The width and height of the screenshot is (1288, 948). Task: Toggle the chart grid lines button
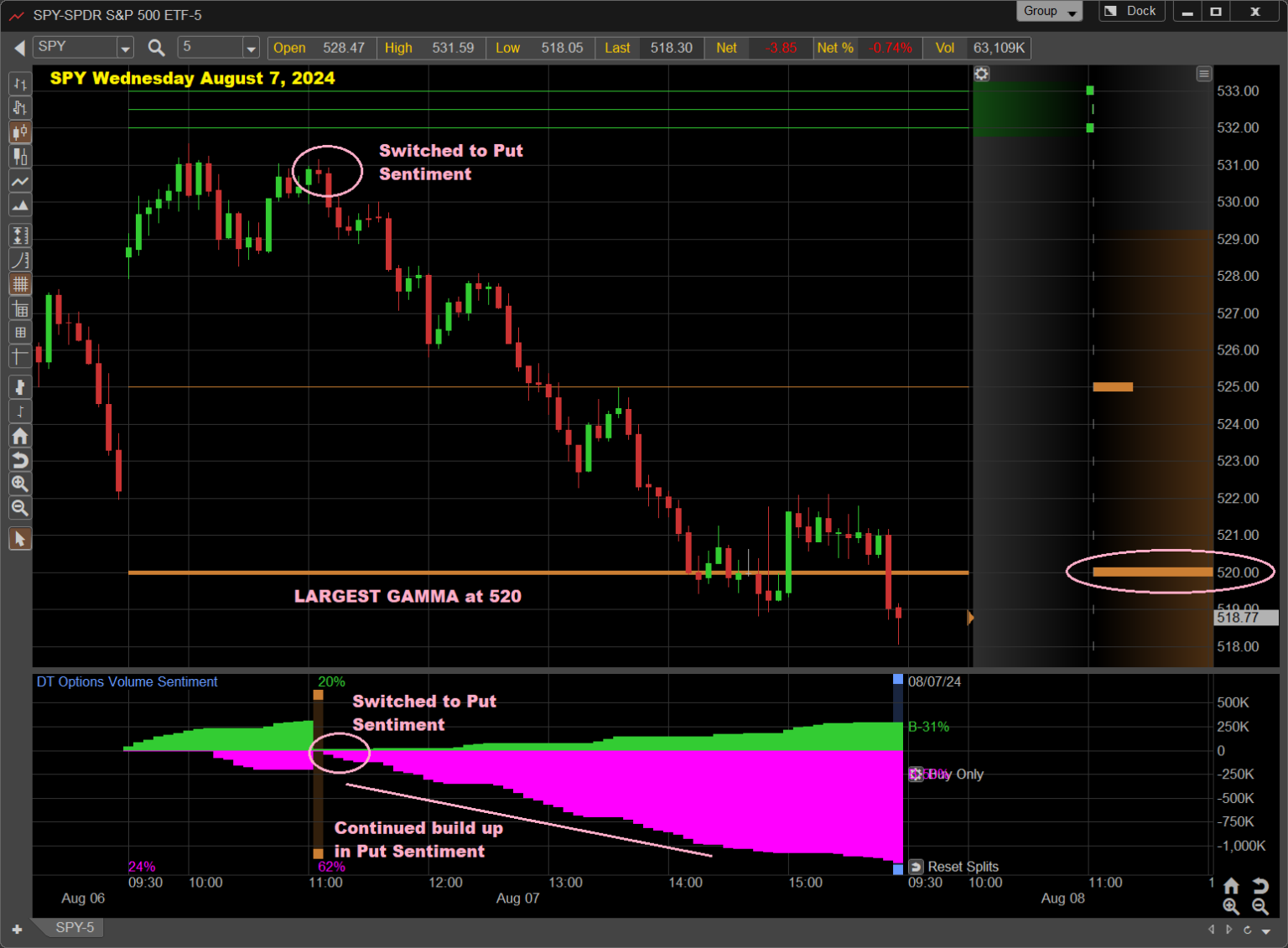point(19,284)
